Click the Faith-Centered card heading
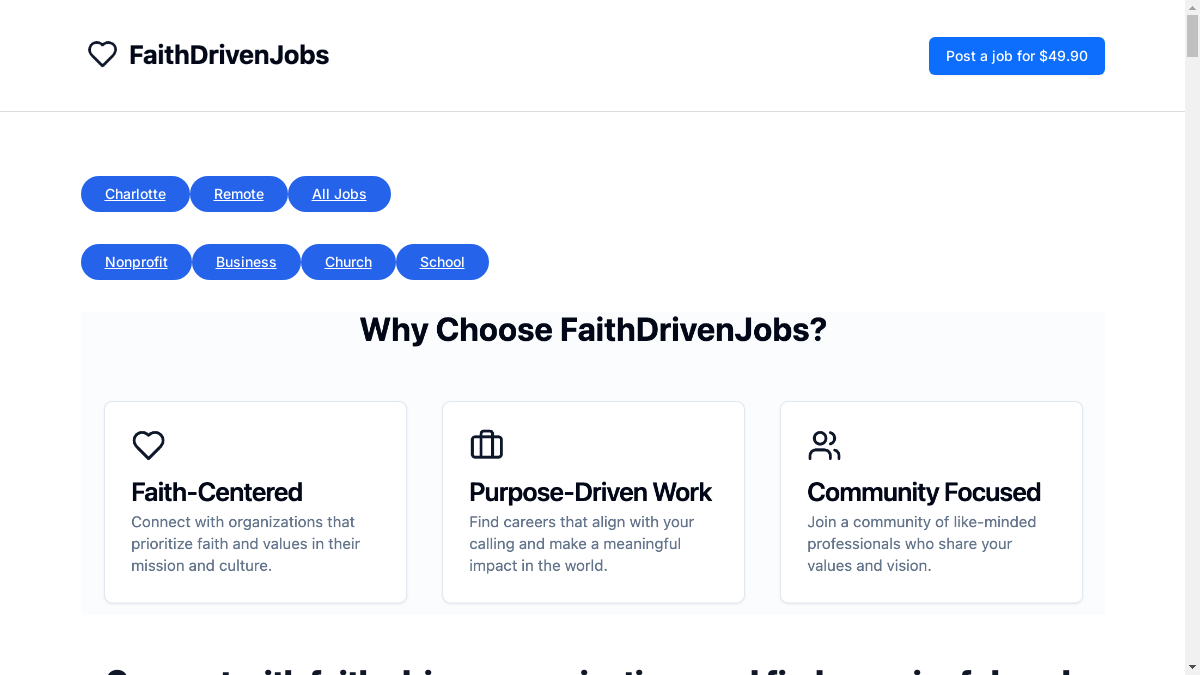Viewport: 1200px width, 675px height. pyautogui.click(x=217, y=492)
